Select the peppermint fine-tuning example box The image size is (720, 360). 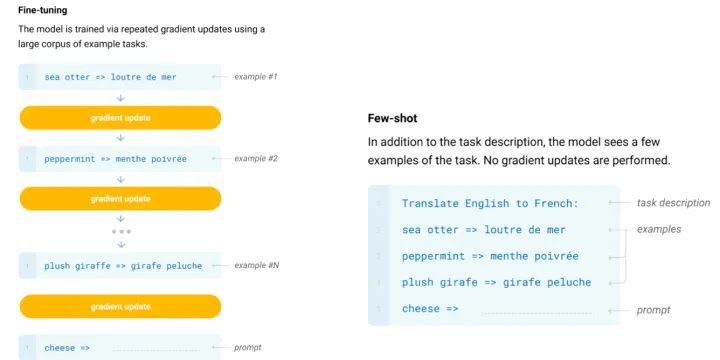pyautogui.click(x=120, y=159)
